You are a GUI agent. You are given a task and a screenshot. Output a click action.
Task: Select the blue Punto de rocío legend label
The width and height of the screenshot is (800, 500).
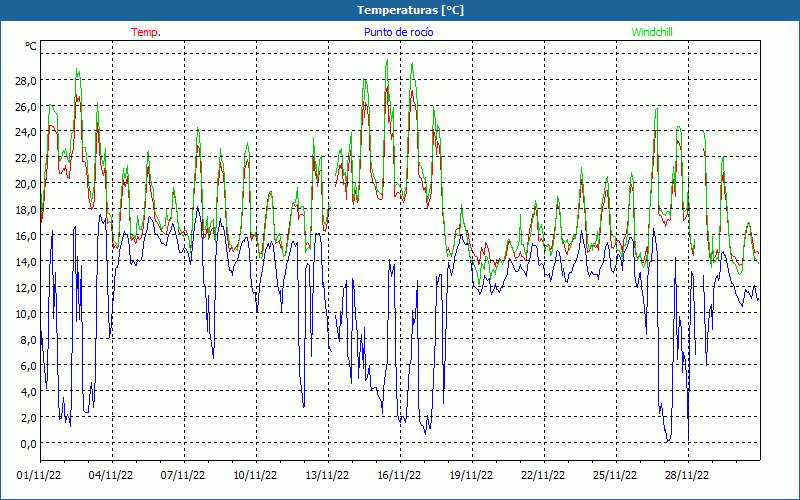(x=398, y=32)
